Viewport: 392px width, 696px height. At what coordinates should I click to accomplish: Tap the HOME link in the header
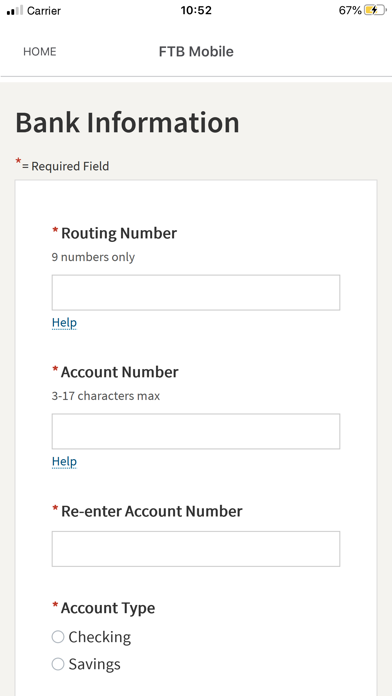[40, 51]
